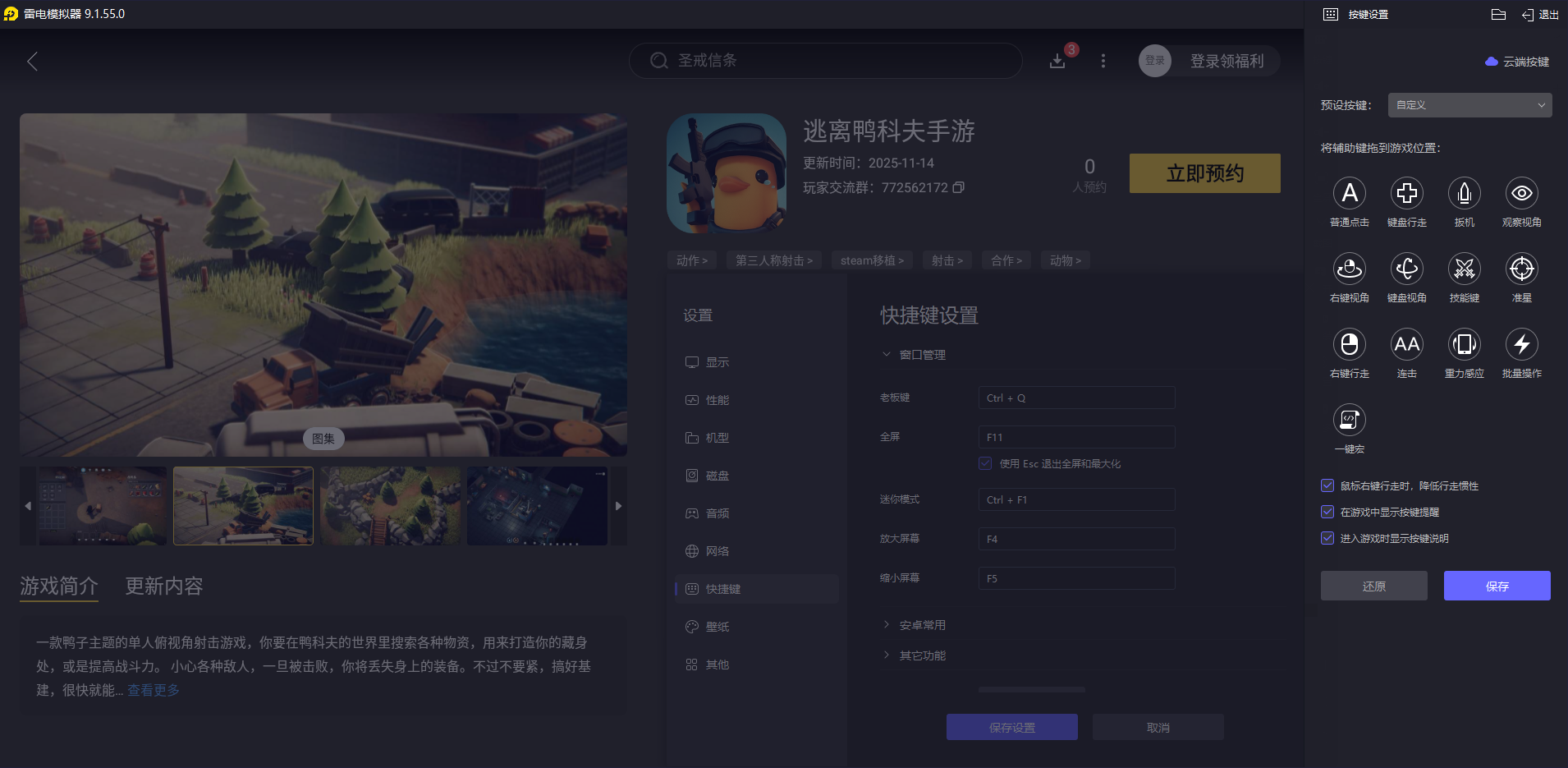
Task: Open the 预设按键 自定义 dropdown
Action: click(x=1469, y=105)
